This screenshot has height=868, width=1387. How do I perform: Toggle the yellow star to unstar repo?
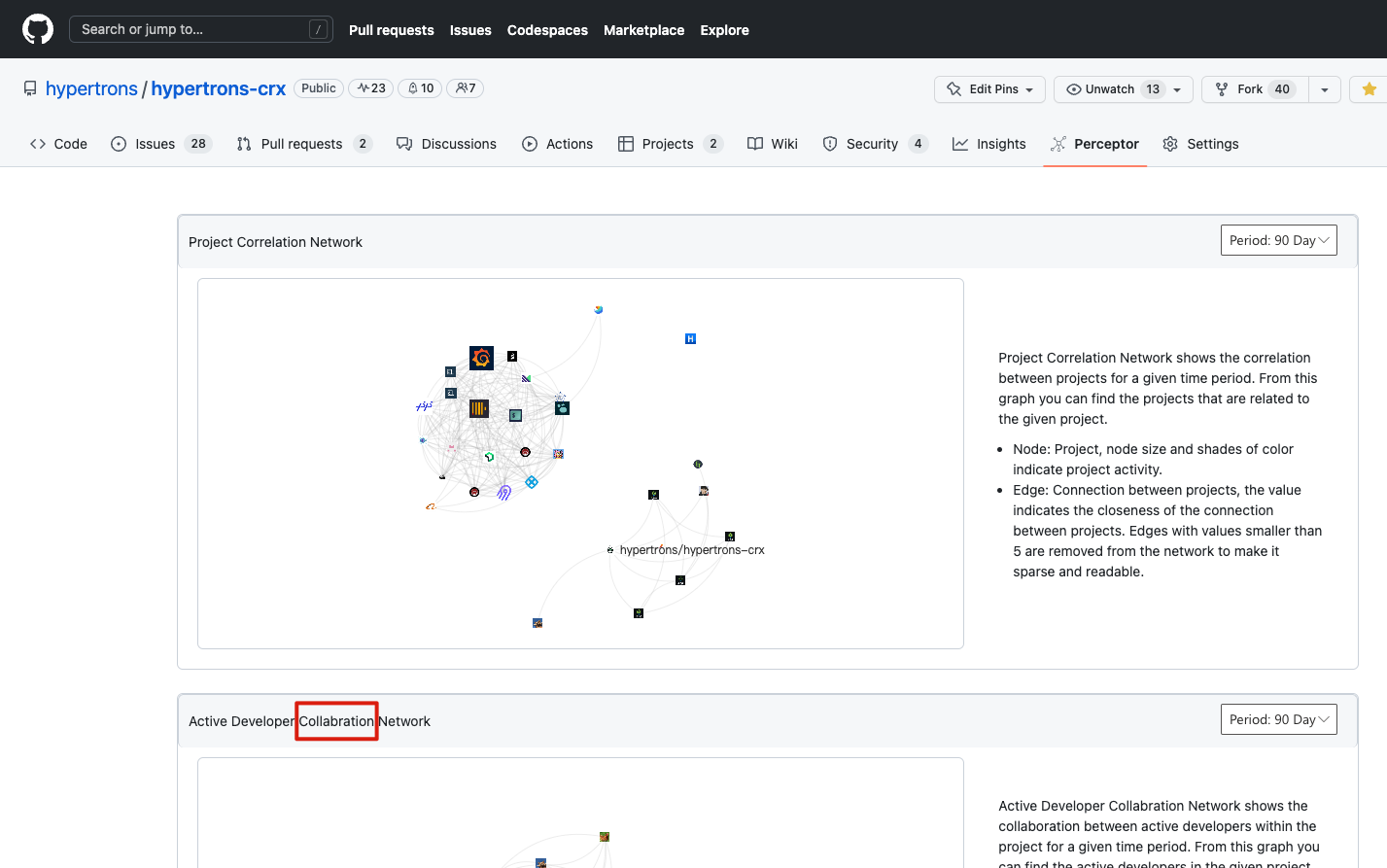point(1369,88)
